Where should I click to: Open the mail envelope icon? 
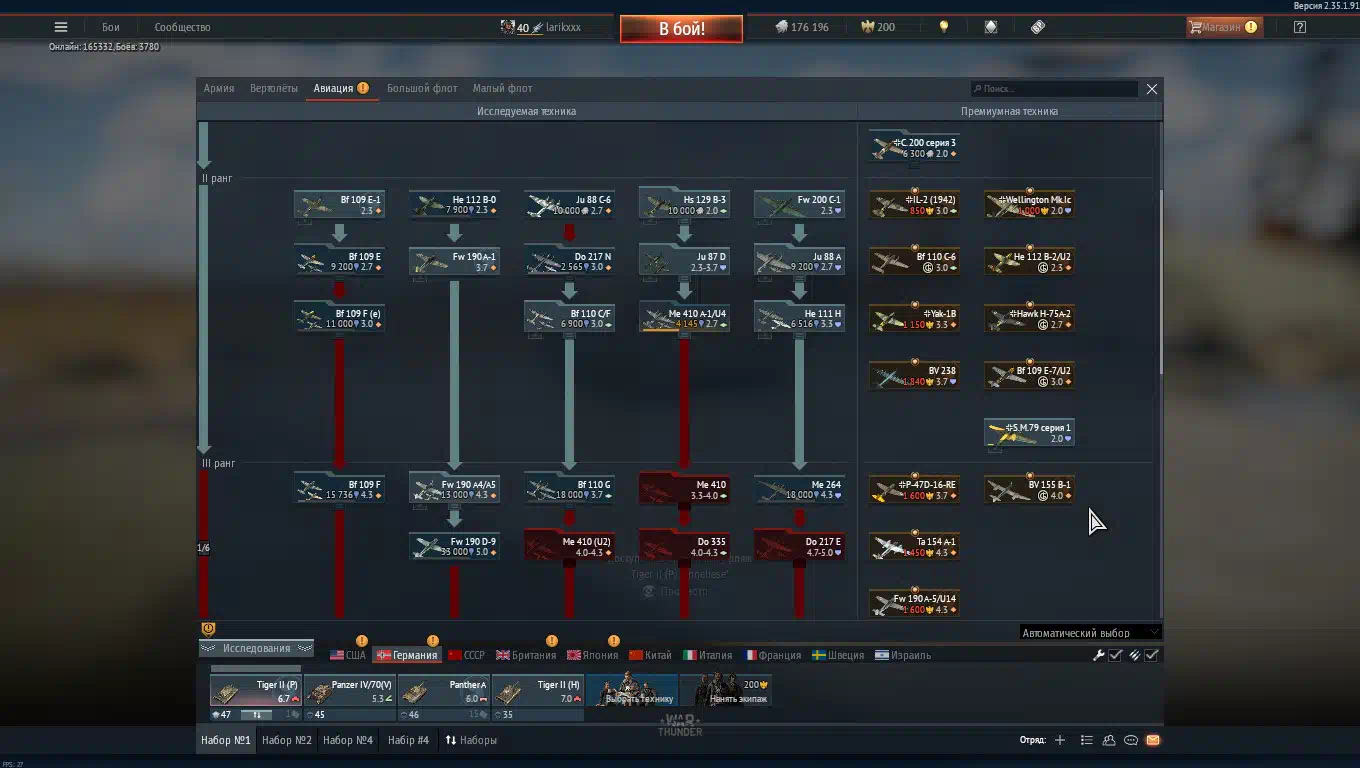1153,740
